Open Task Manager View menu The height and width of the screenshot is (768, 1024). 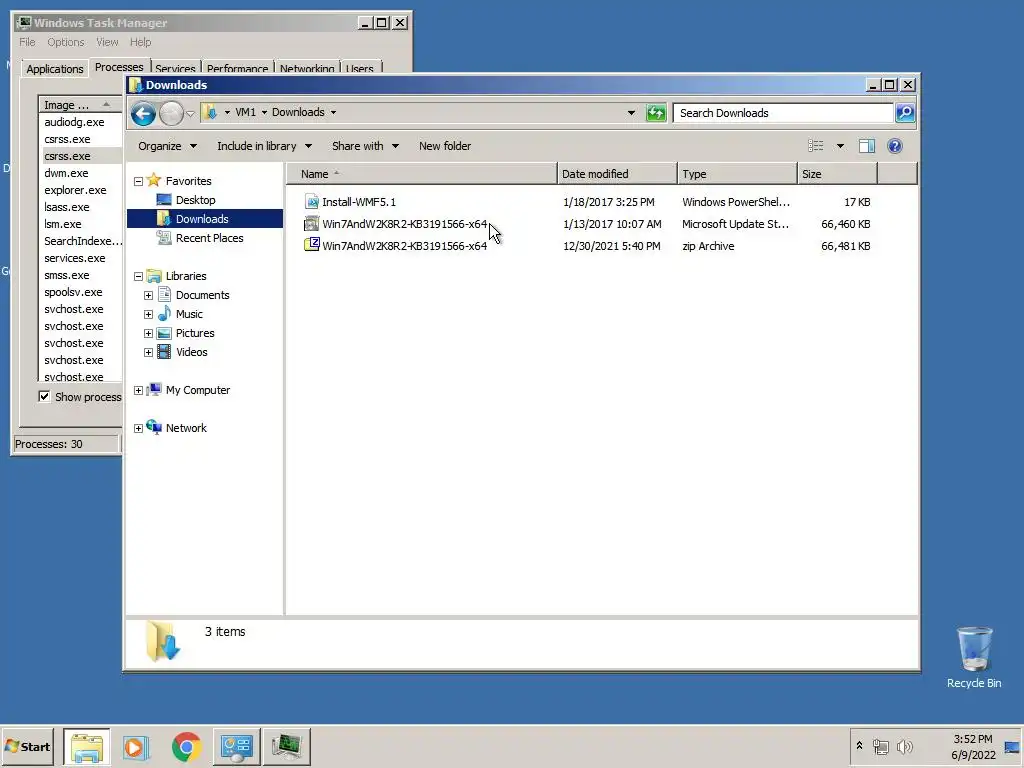pos(107,42)
